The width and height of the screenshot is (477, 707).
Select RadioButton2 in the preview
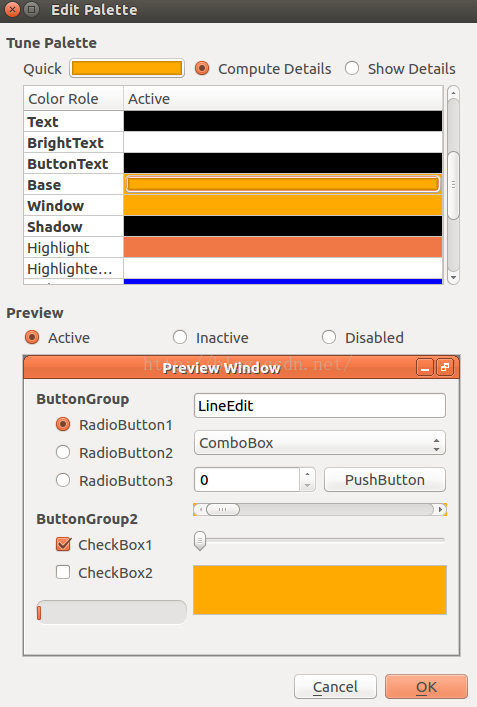coord(63,452)
